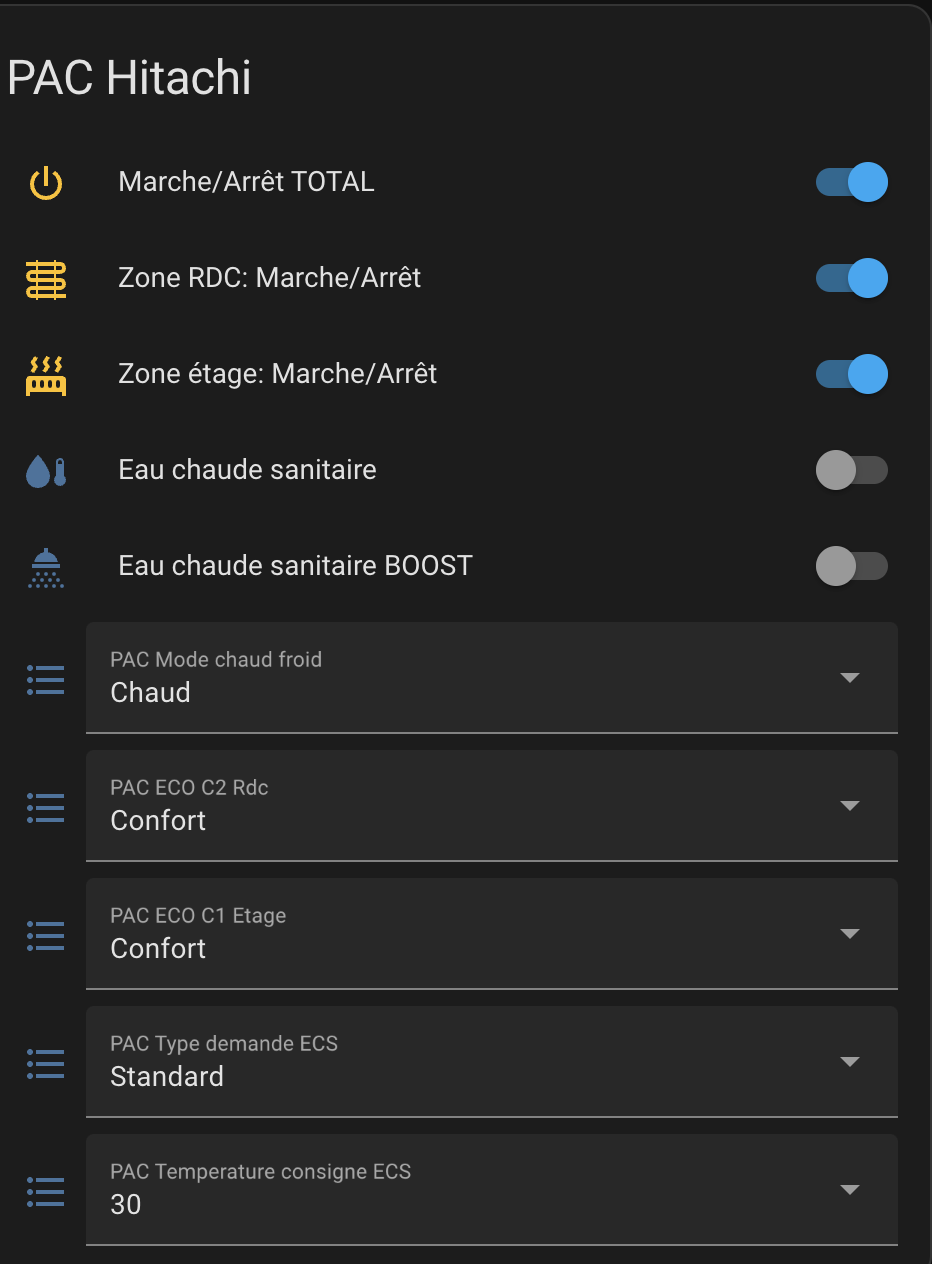Turn off the Marche/Arrêt TOTAL switch
This screenshot has height=1264, width=932.
click(852, 183)
